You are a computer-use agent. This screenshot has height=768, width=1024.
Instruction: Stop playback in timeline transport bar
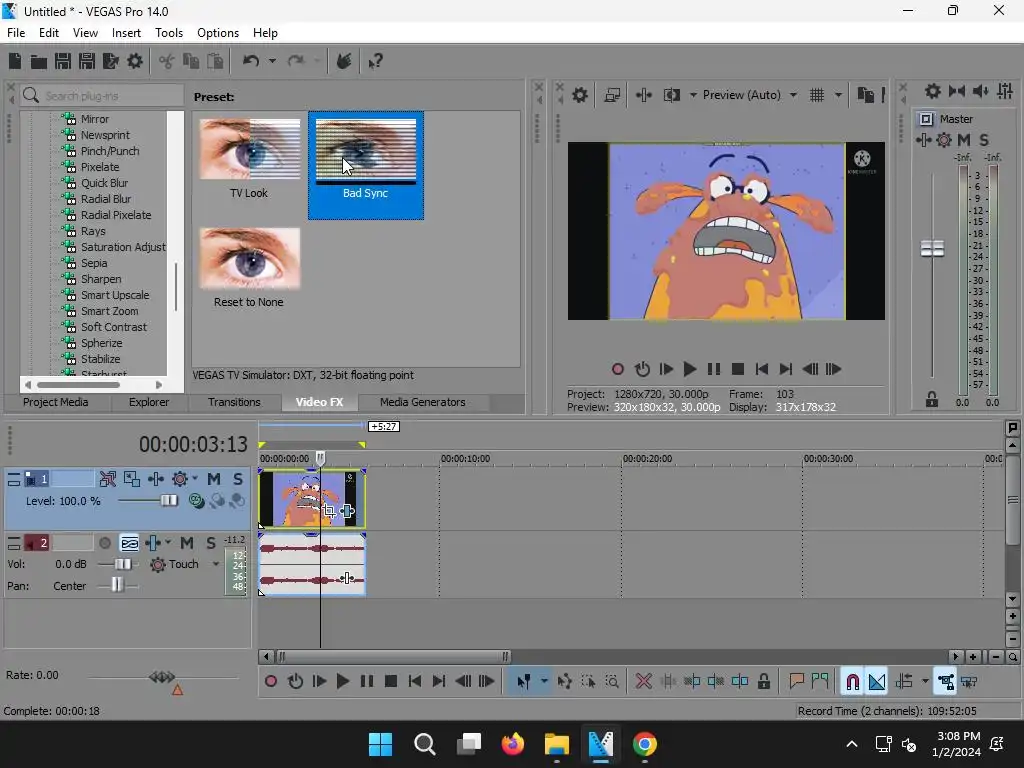pyautogui.click(x=391, y=682)
